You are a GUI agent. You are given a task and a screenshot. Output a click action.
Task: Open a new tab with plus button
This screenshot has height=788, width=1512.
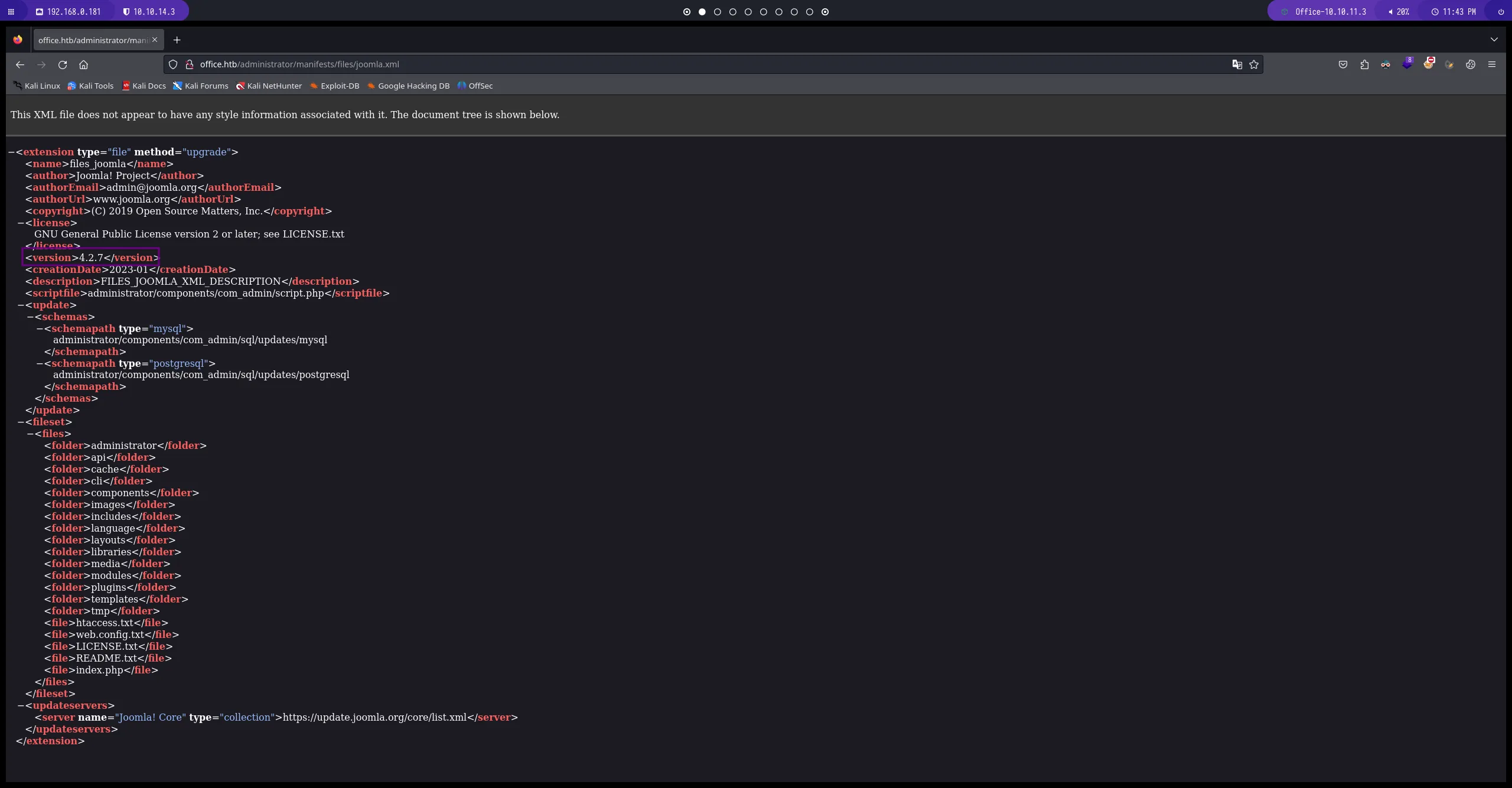[177, 40]
